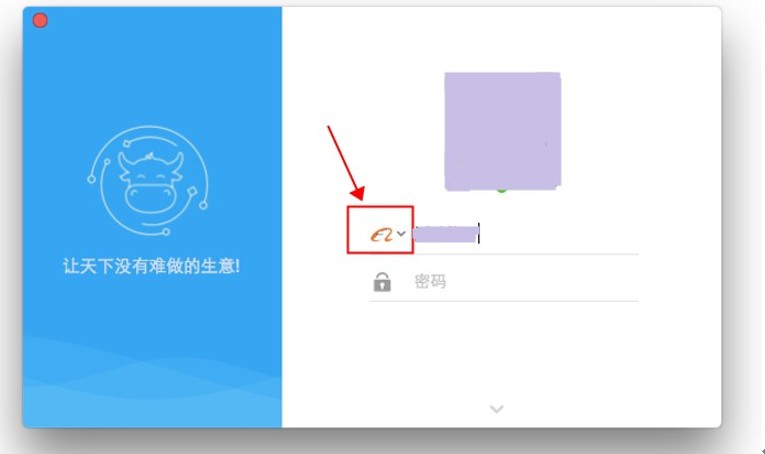Click the small circle node on mascot orbit ring bottom
Image resolution: width=765 pixels, height=454 pixels.
point(166,232)
